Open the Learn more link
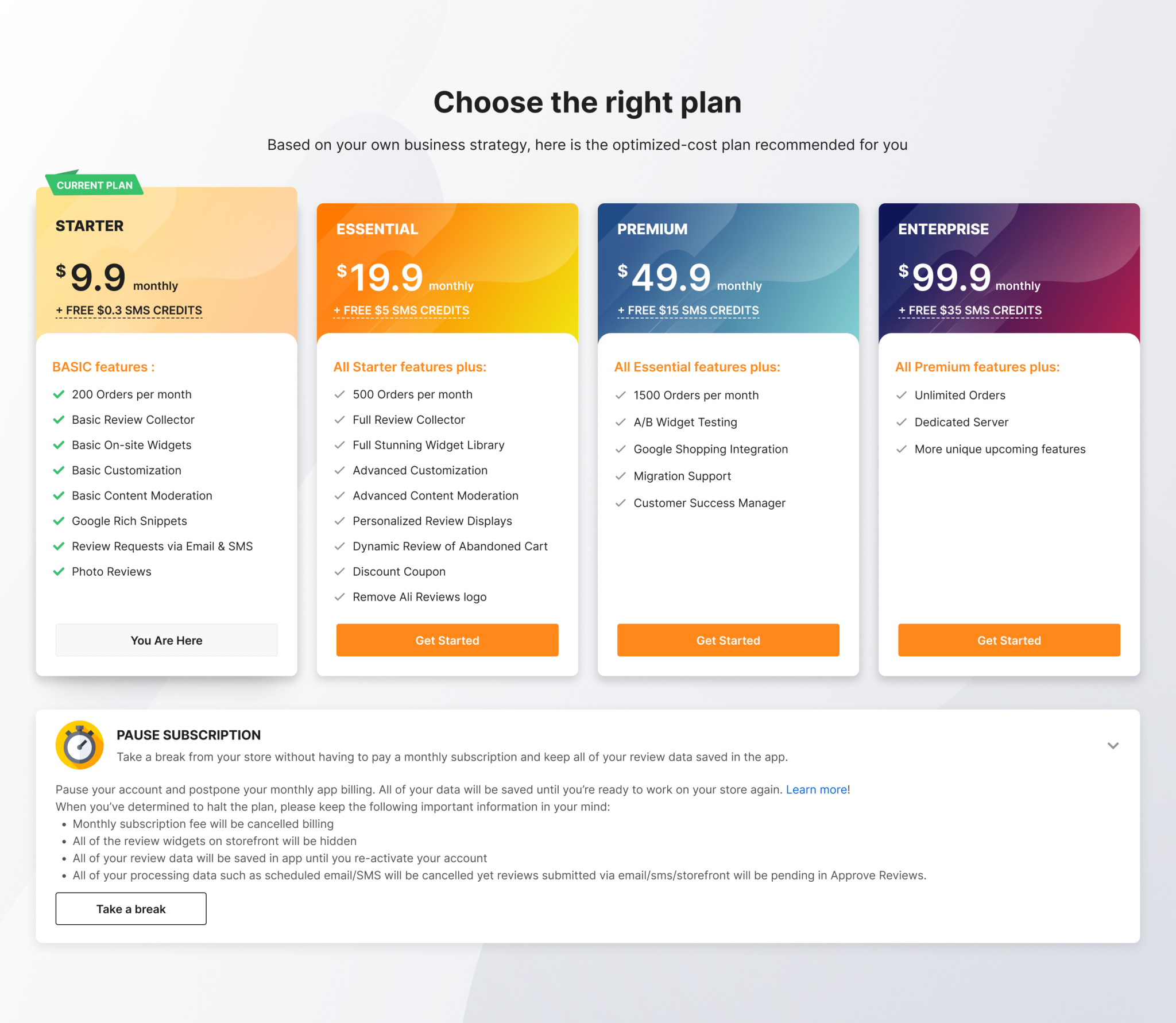Viewport: 1176px width, 1023px height. point(816,790)
